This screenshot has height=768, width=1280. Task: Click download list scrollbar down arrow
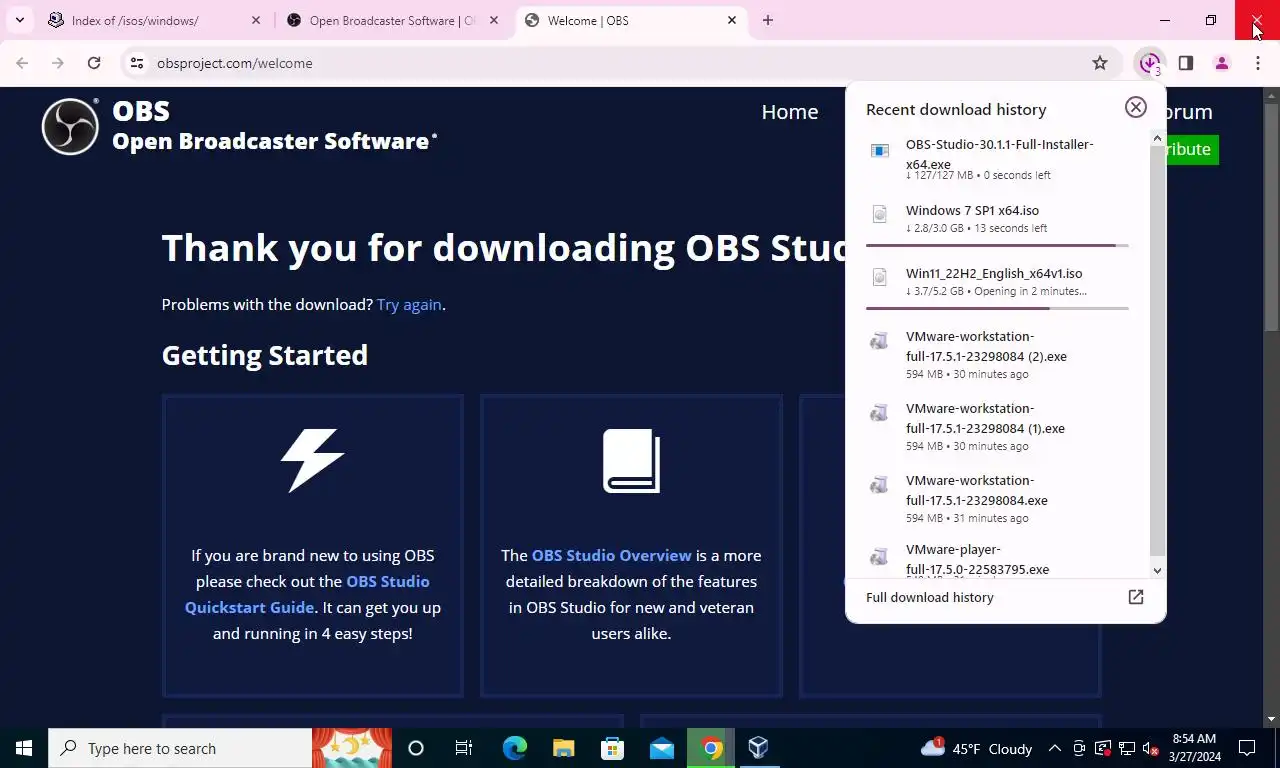[1157, 571]
